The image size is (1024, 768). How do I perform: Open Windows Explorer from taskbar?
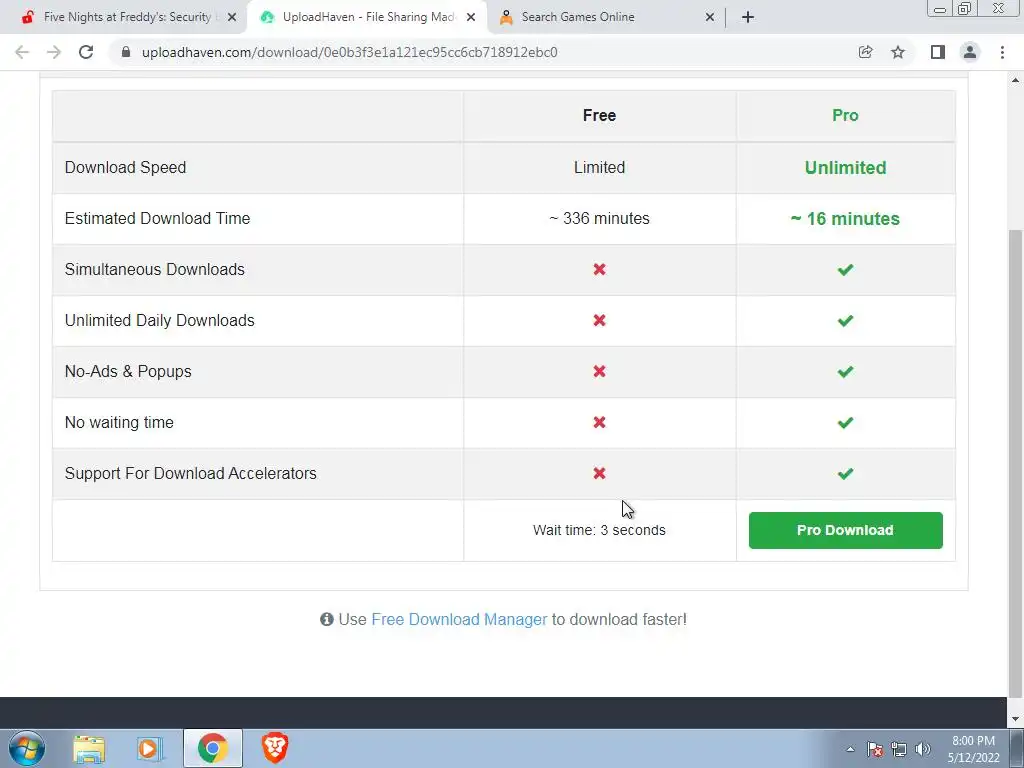pyautogui.click(x=89, y=748)
